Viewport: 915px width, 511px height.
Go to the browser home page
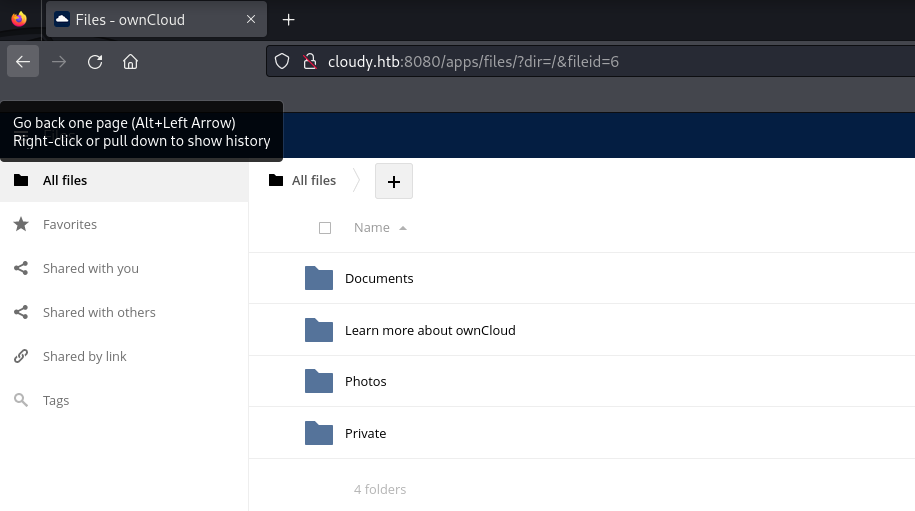[x=130, y=62]
